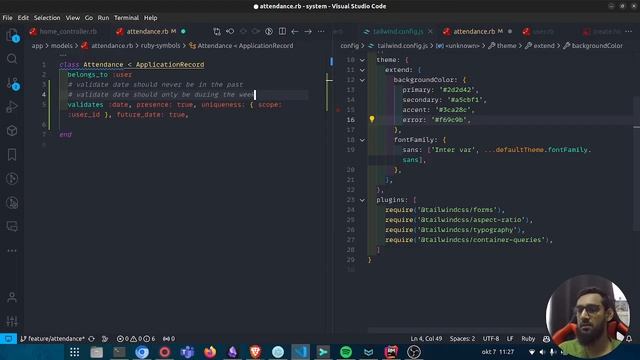
Task: Open the Accounts menu in activity bar
Action: click(x=12, y=297)
